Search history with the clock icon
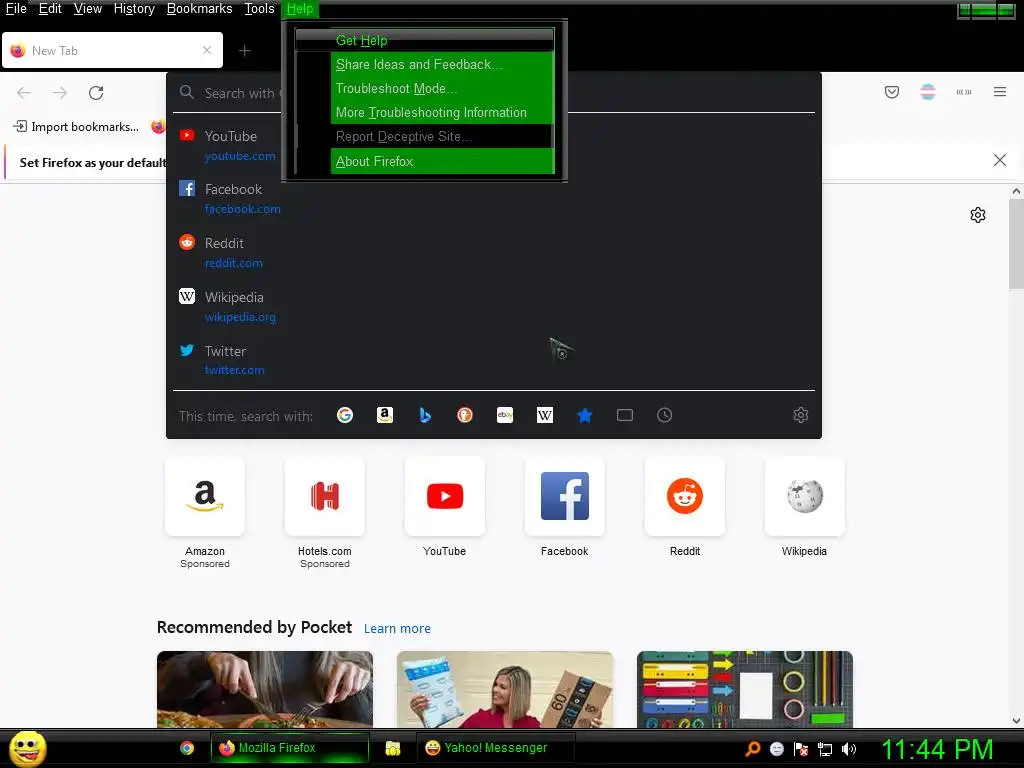 (664, 415)
